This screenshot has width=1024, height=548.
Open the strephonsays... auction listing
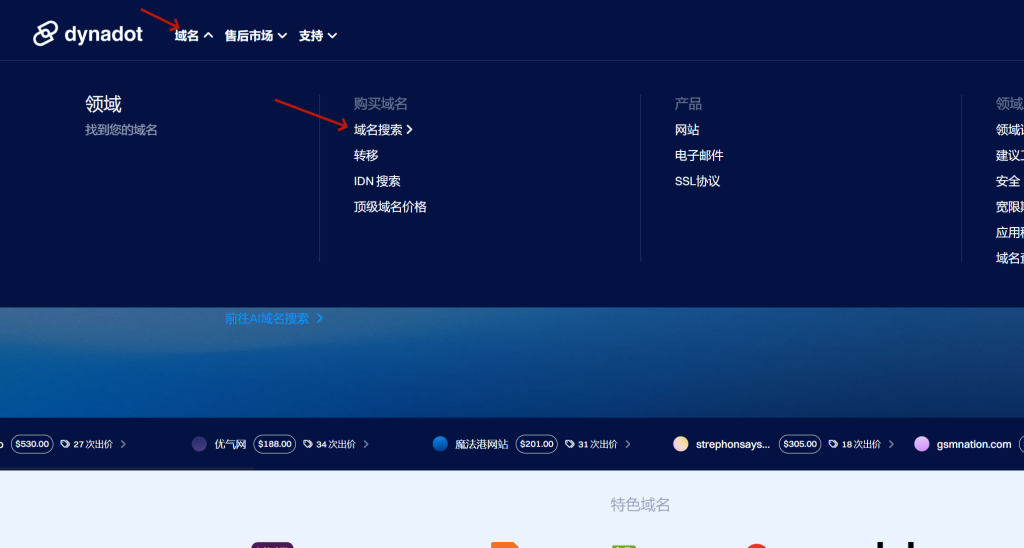pyautogui.click(x=733, y=444)
